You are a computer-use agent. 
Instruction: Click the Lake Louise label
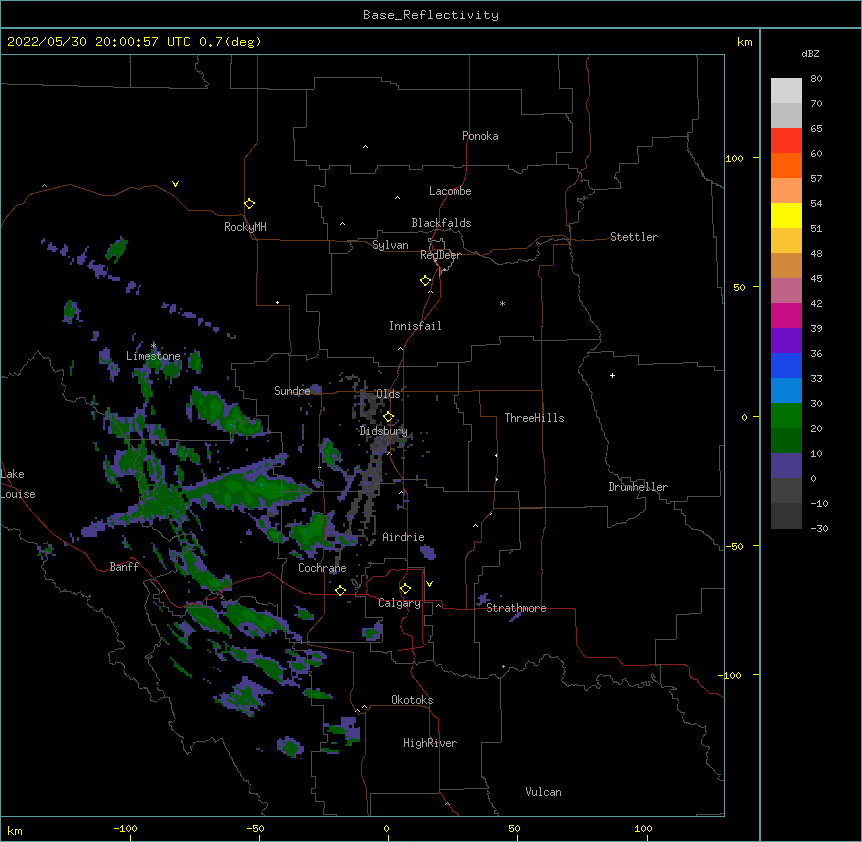tap(18, 484)
